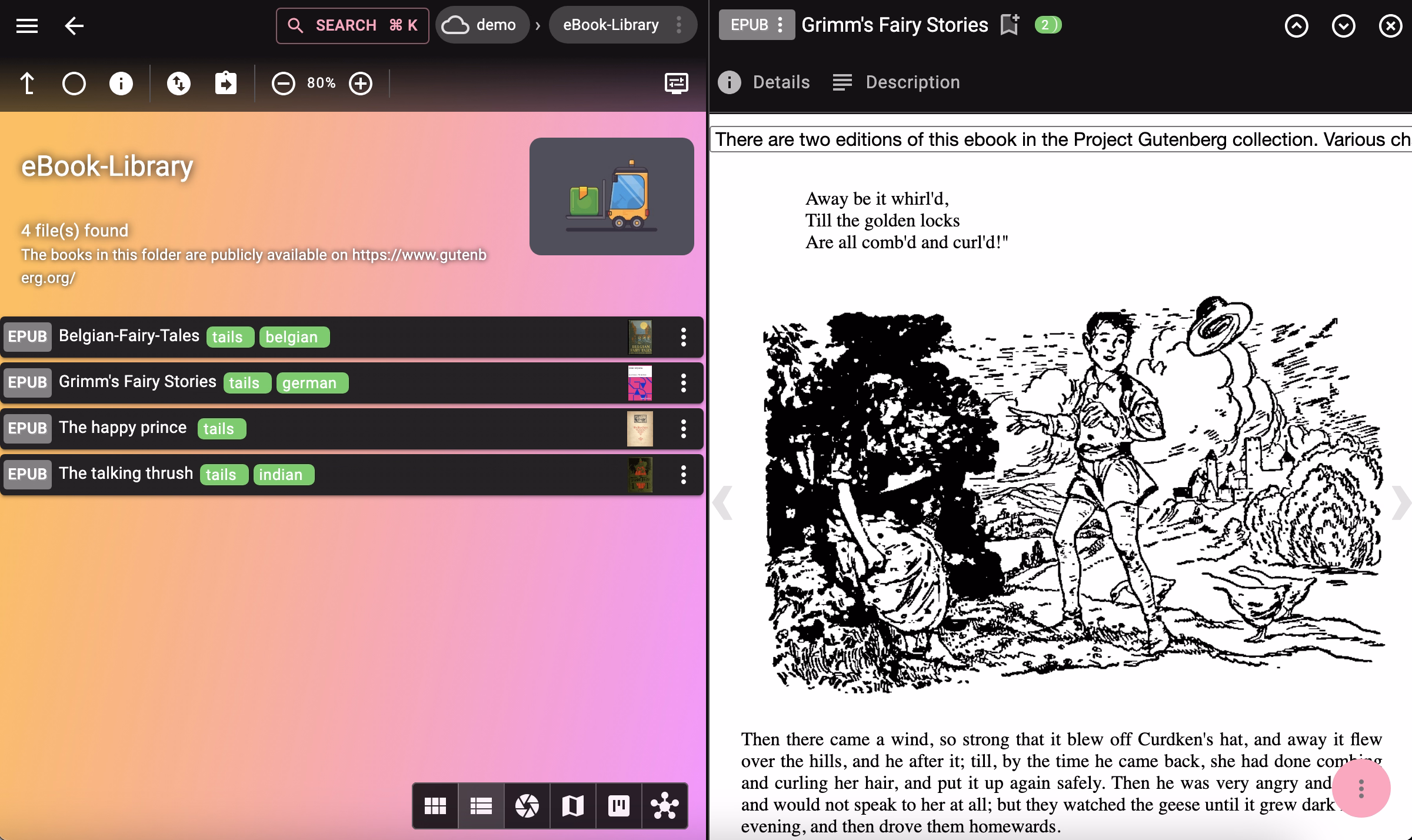
Task: Switch to the gallery perspective icon
Action: [x=527, y=806]
